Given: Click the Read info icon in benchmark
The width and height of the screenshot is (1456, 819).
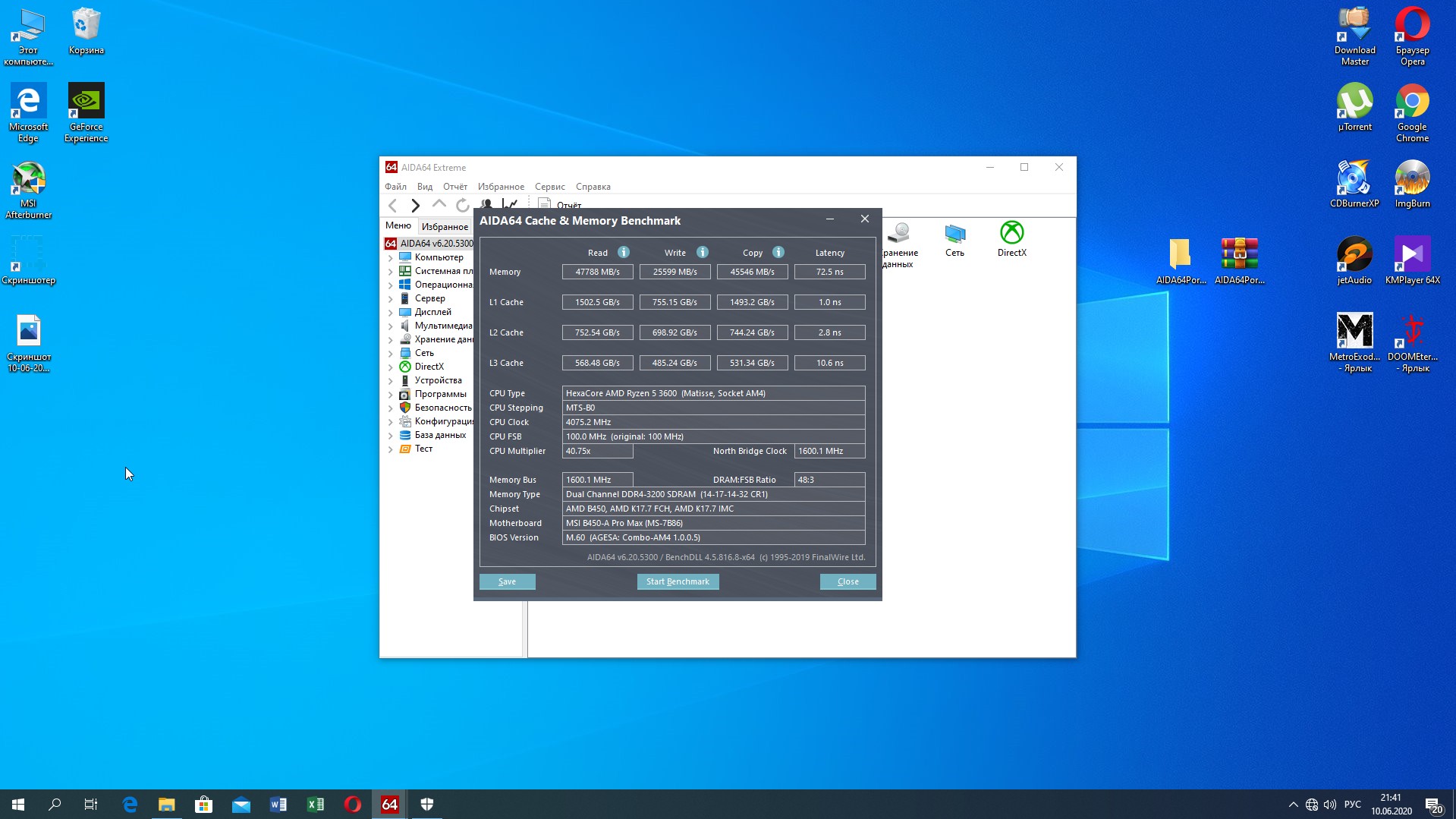Looking at the screenshot, I should pos(623,252).
